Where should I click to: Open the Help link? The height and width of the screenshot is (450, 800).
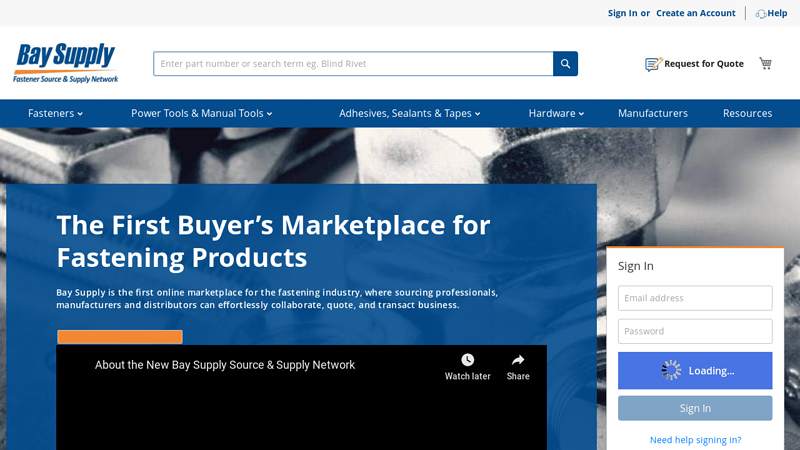coord(777,13)
